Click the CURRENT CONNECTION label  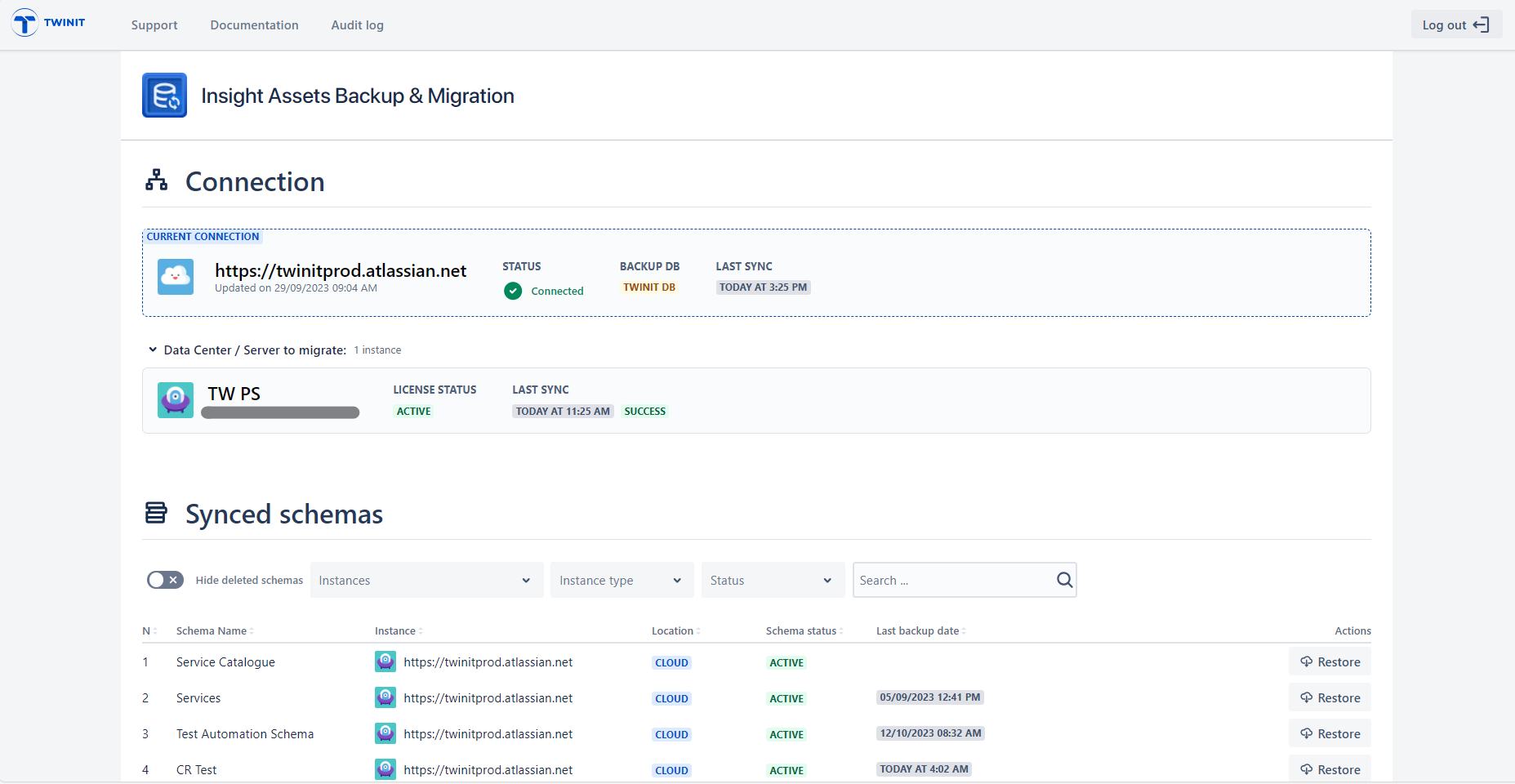pyautogui.click(x=203, y=237)
